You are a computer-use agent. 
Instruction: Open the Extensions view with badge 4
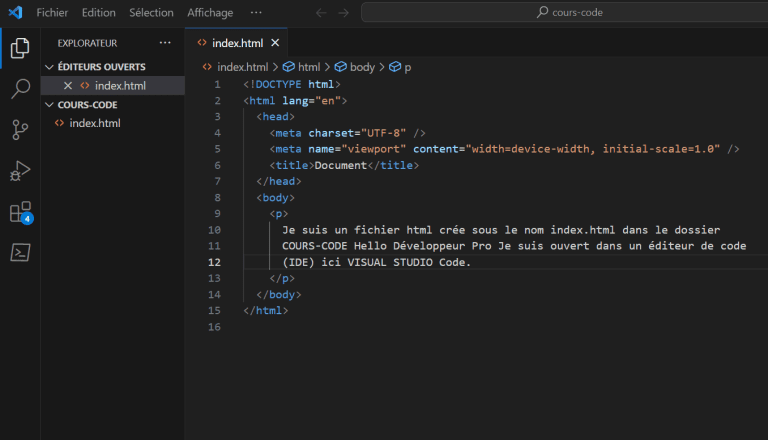21,212
